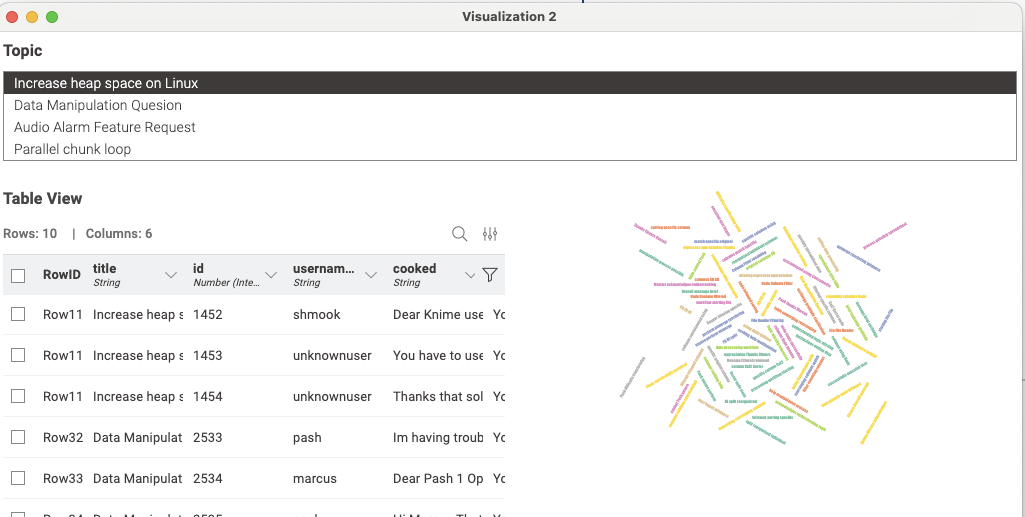
Task: Select the checkbox for user pash's row
Action: [x=18, y=437]
